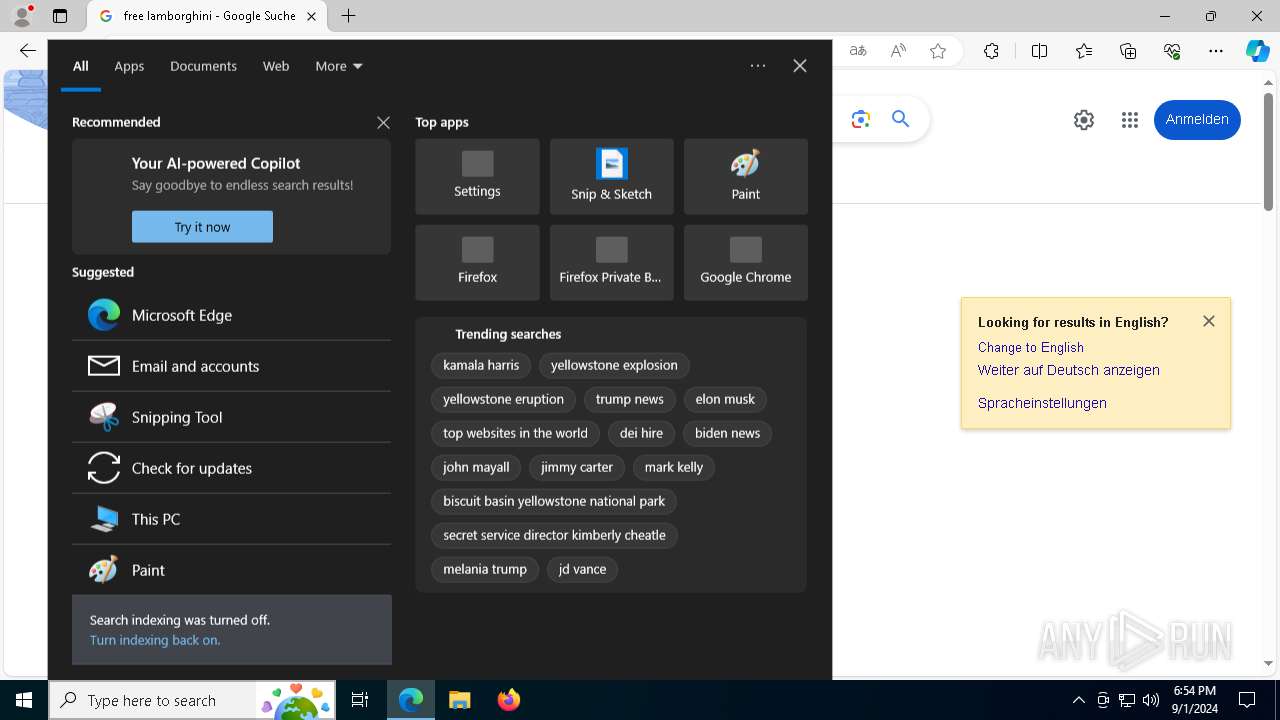Switch to the Web search tab
The width and height of the screenshot is (1280, 720).
276,66
